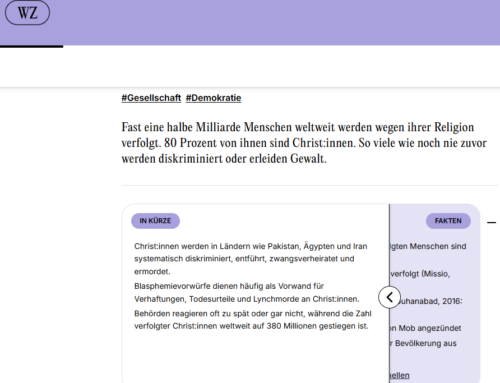Click the intro paragraph 'Fast eine halbe Milliarde Menschen'

point(304,143)
